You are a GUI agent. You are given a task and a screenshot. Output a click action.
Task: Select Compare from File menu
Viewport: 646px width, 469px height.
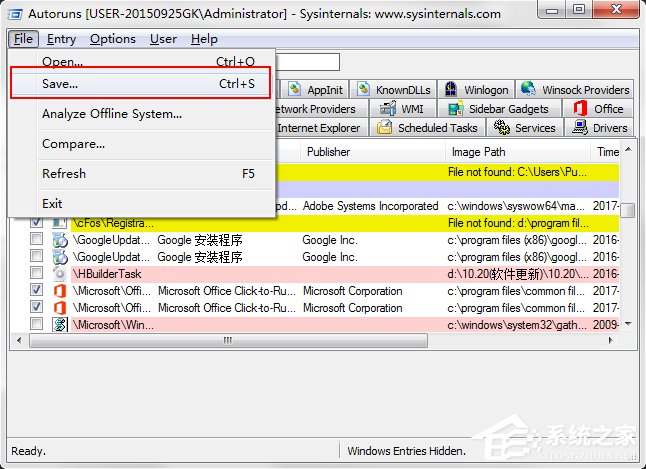73,144
